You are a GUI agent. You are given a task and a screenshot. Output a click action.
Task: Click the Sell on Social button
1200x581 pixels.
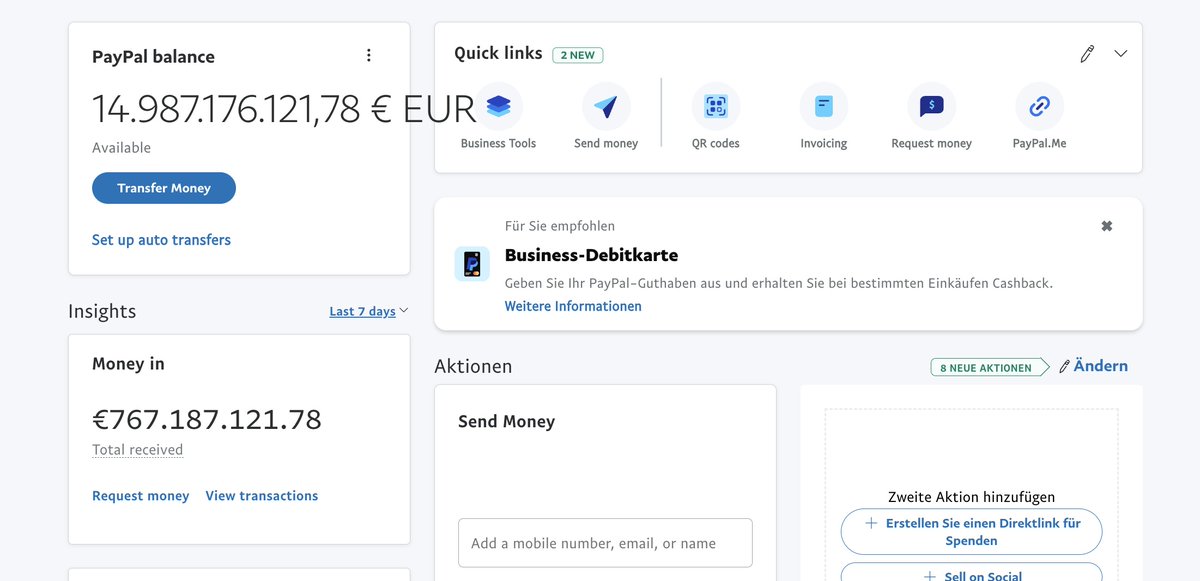[x=971, y=573]
